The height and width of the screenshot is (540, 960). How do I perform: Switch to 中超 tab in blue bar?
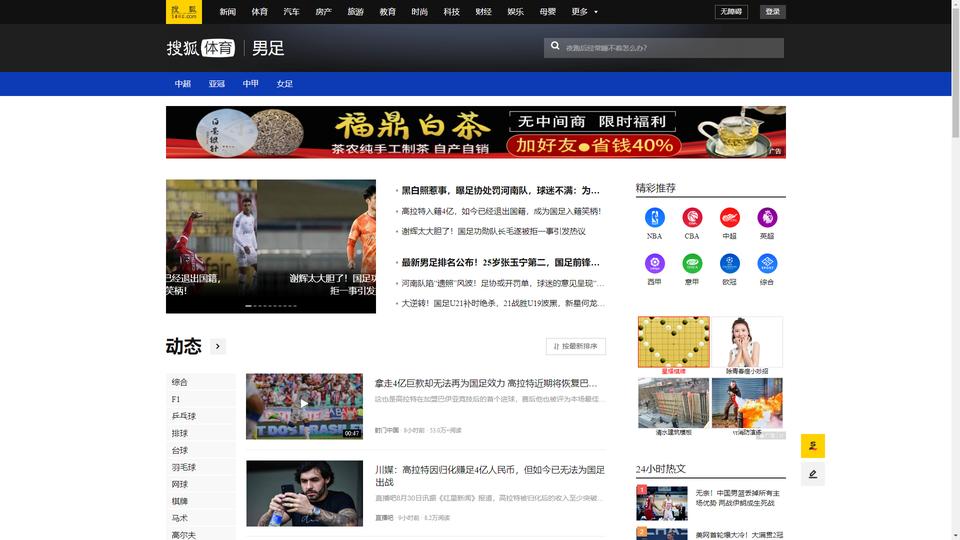[x=182, y=84]
